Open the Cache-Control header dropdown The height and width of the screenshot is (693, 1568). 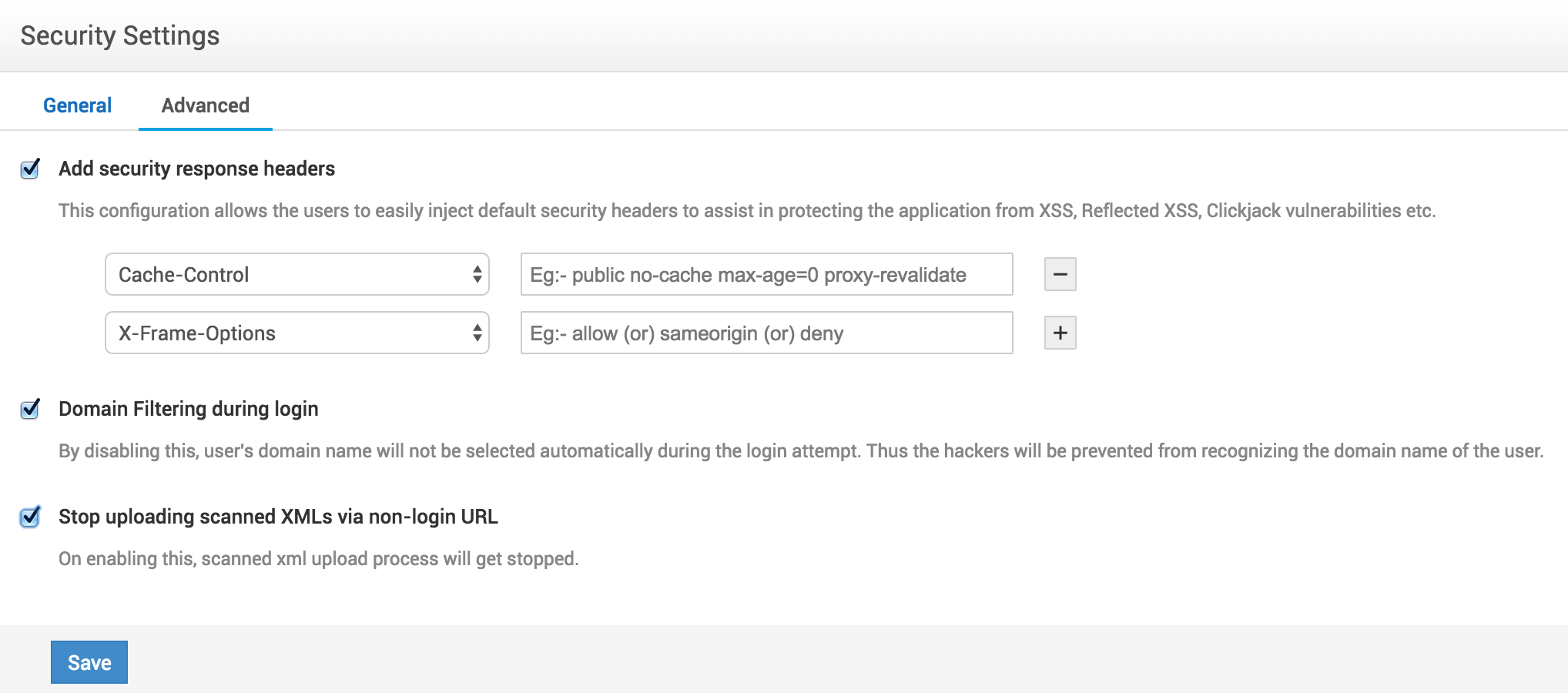point(297,275)
